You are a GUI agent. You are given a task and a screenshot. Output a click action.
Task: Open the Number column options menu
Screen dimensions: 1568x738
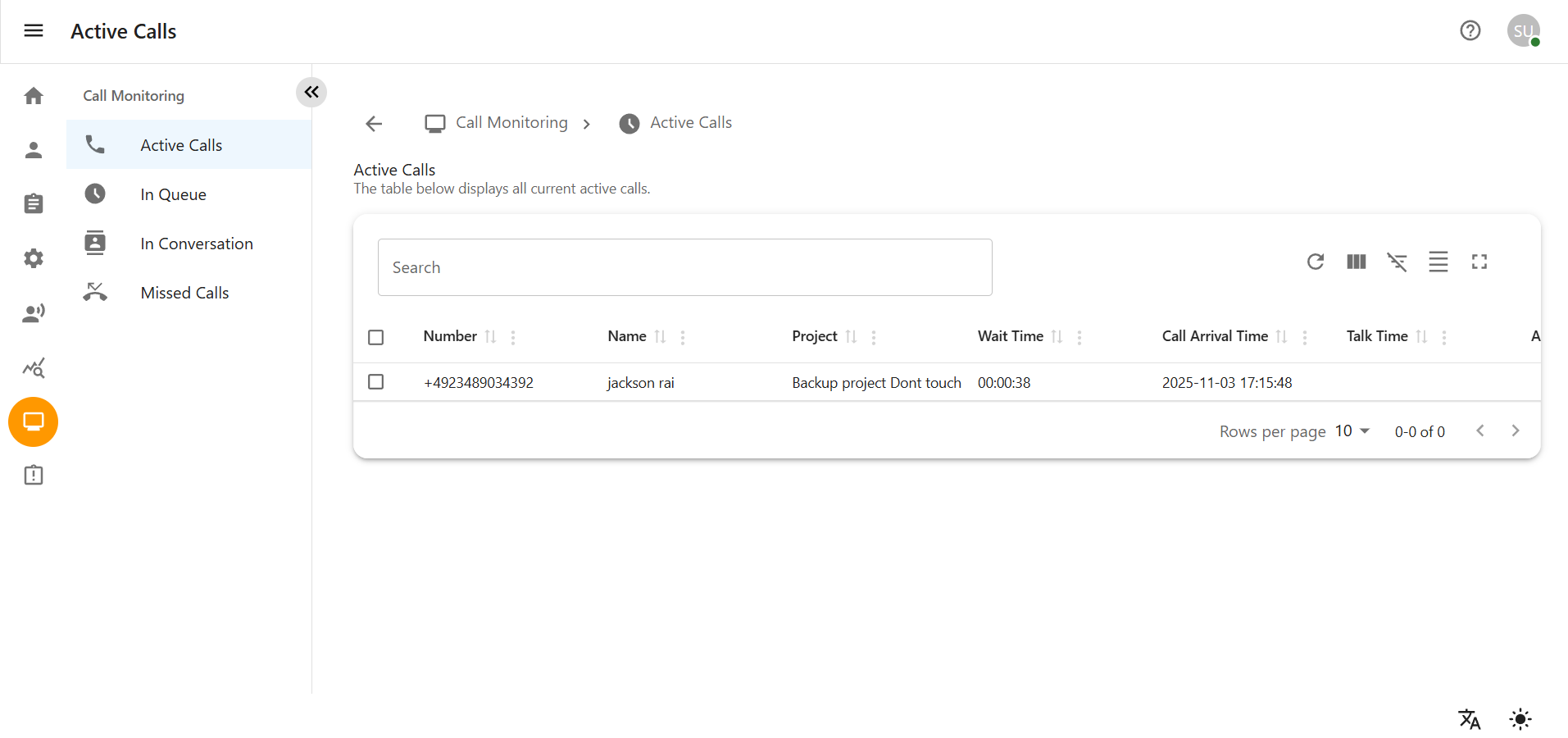(513, 337)
